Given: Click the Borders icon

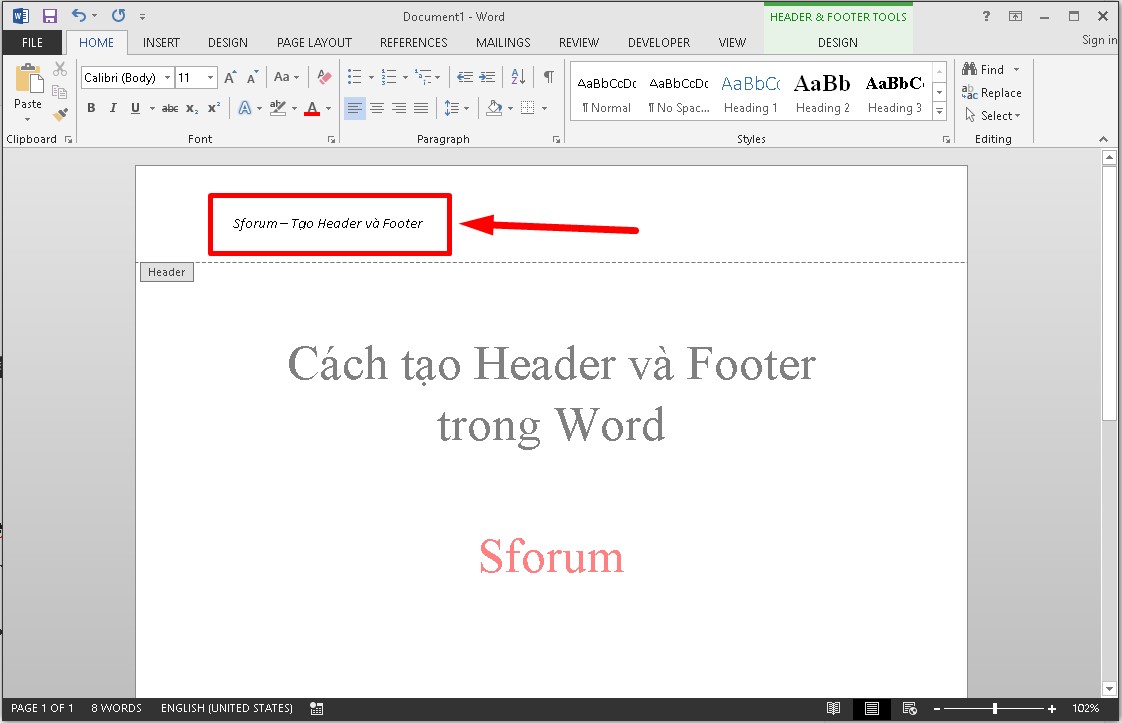Looking at the screenshot, I should [x=527, y=108].
